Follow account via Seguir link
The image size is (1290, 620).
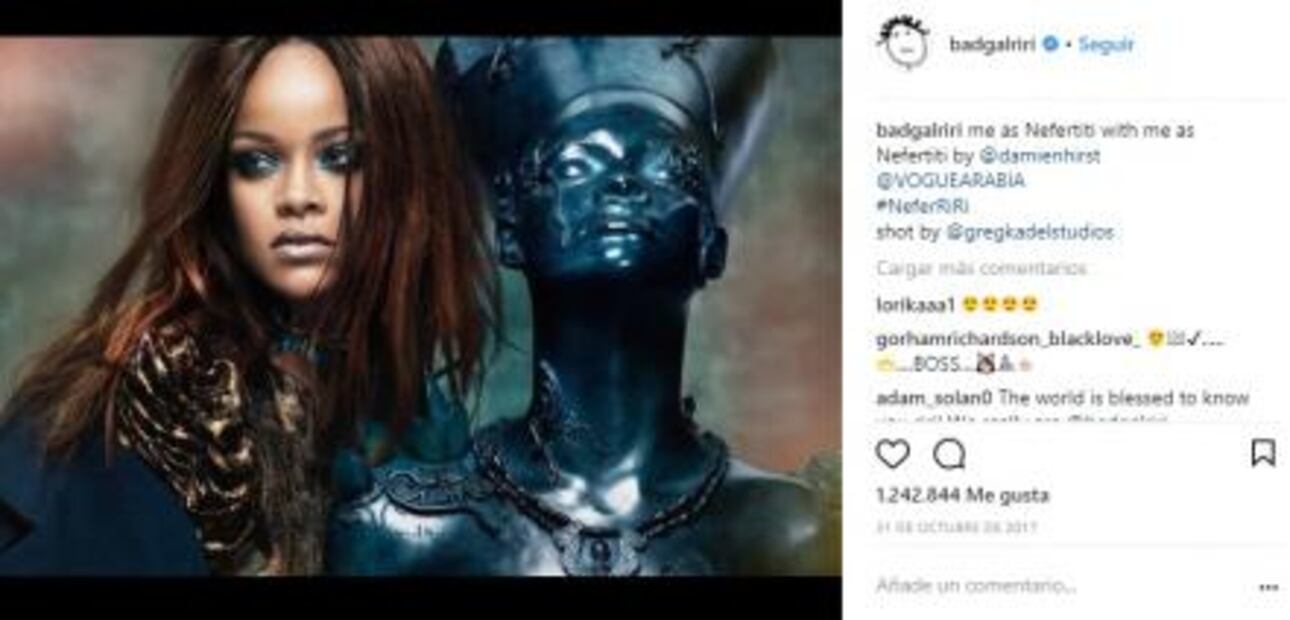[x=1106, y=44]
